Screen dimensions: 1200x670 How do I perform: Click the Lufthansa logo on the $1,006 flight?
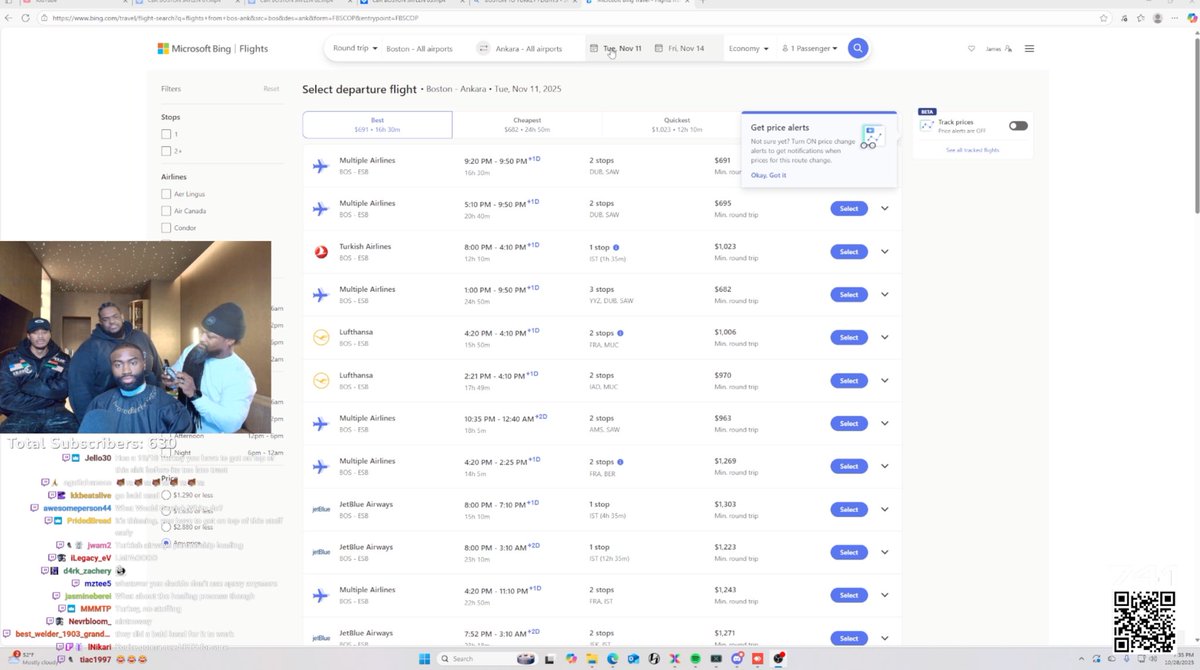[321, 338]
